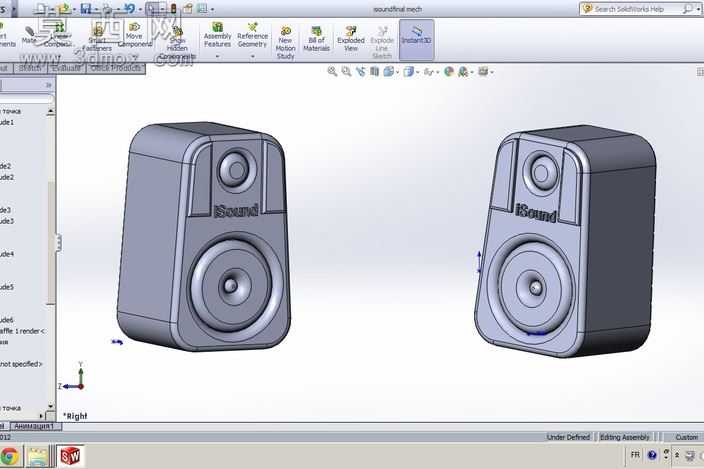
Task: Click the *Right view label
Action: pyautogui.click(x=75, y=416)
